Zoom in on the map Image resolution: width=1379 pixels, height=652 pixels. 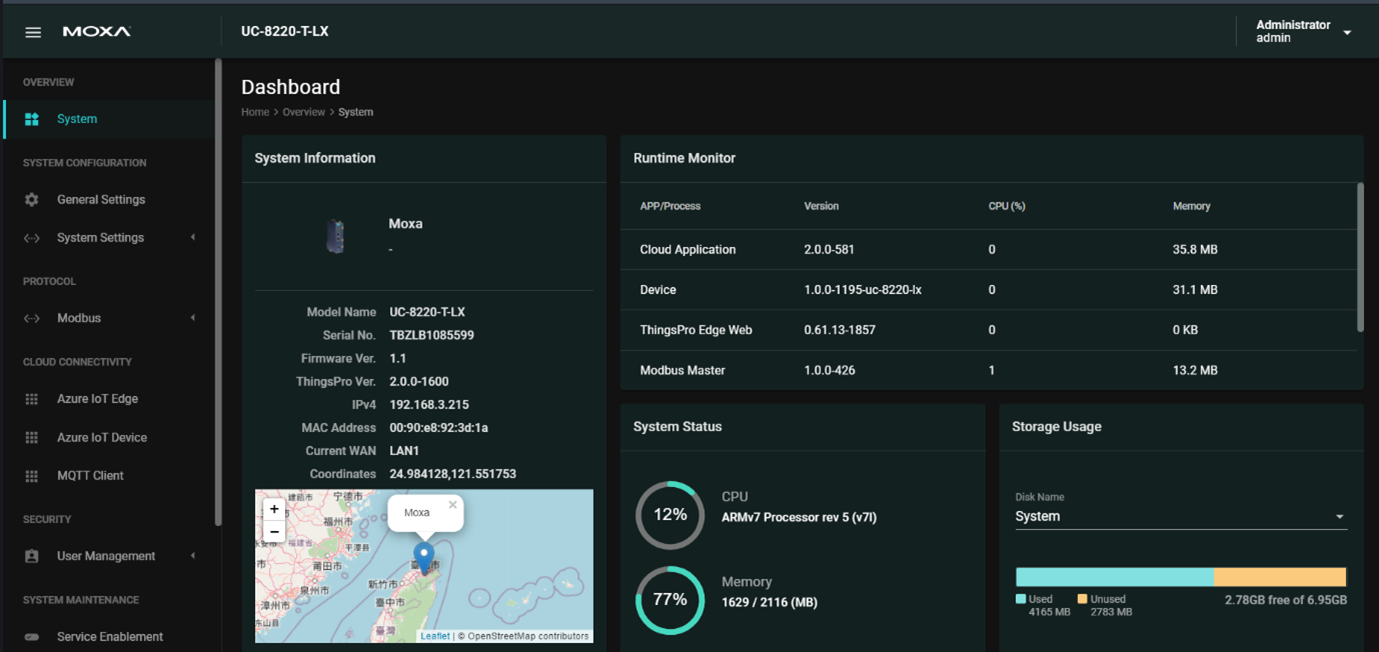tap(274, 509)
